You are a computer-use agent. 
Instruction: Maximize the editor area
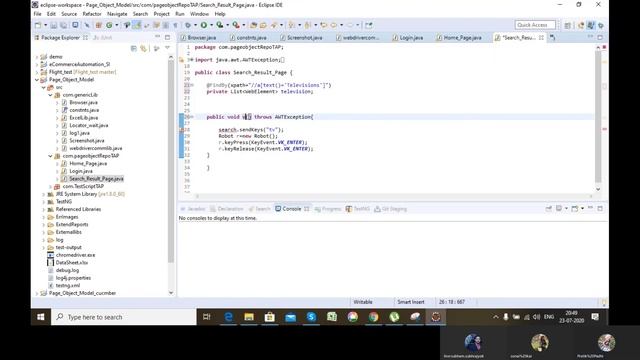[x=600, y=37]
